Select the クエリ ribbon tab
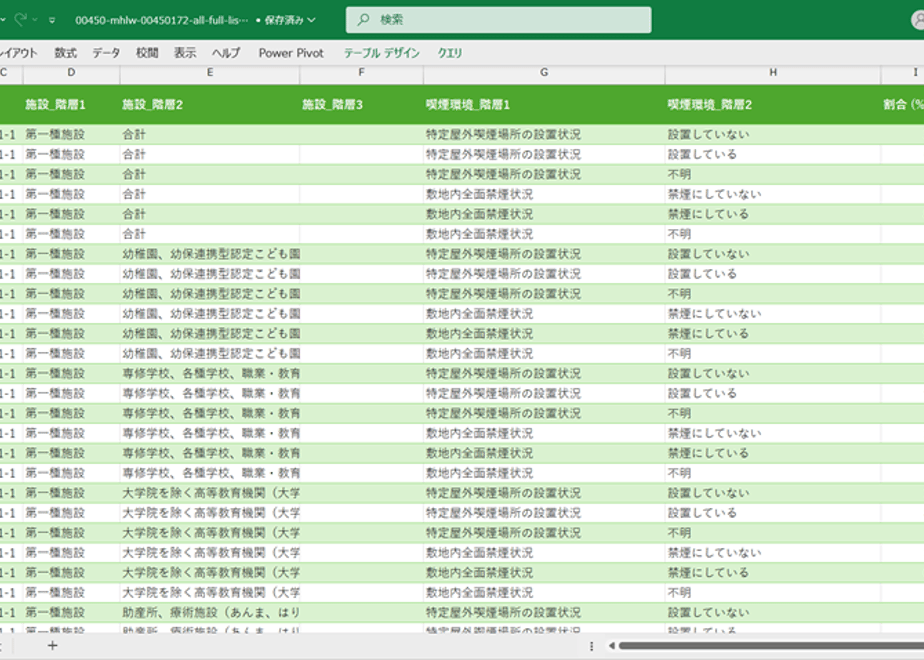924x660 pixels. (450, 53)
